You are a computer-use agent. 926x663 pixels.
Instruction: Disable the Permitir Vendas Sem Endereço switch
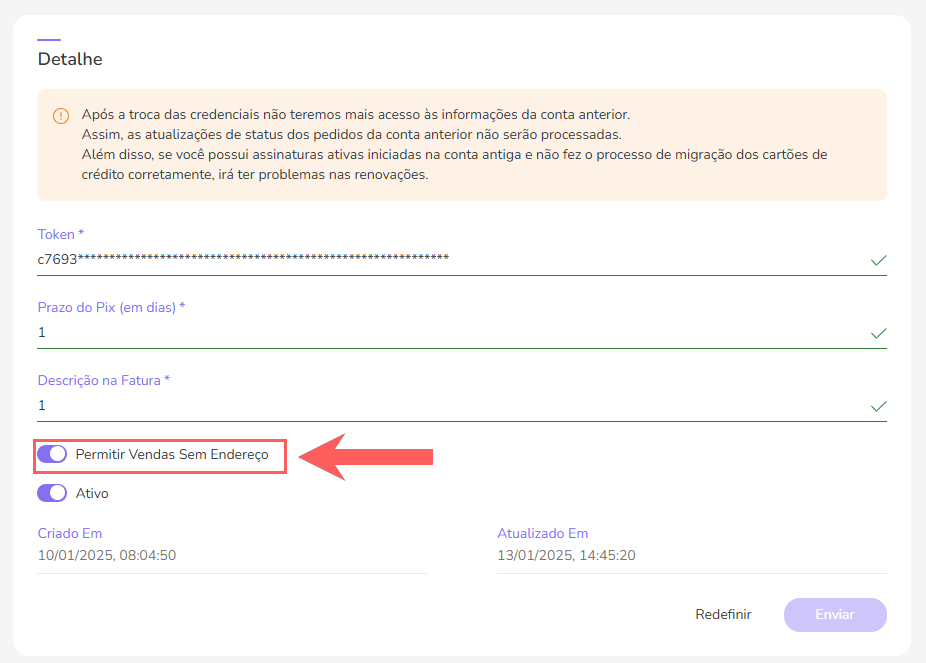[52, 454]
